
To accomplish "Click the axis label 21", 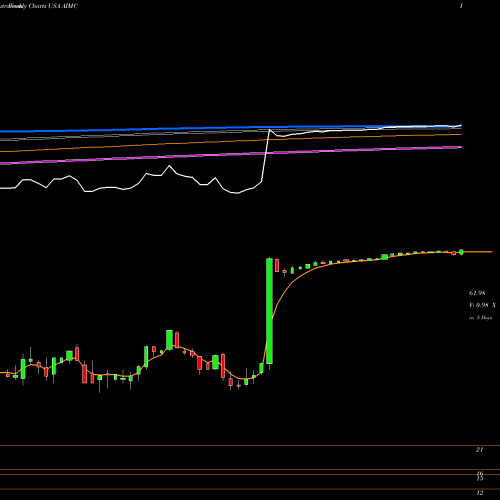I will click(x=479, y=450).
